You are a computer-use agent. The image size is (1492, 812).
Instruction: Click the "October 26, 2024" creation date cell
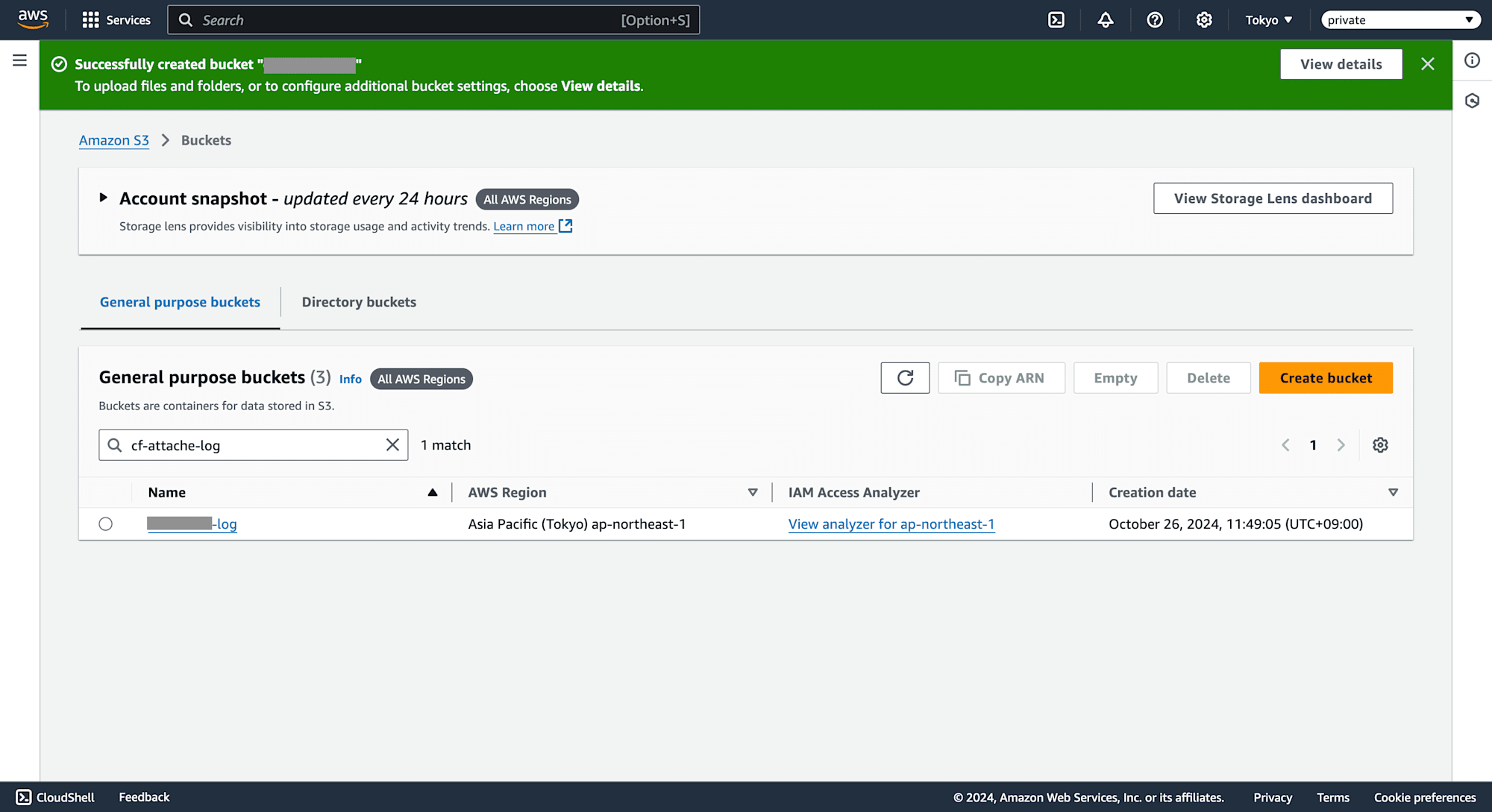pos(1235,524)
